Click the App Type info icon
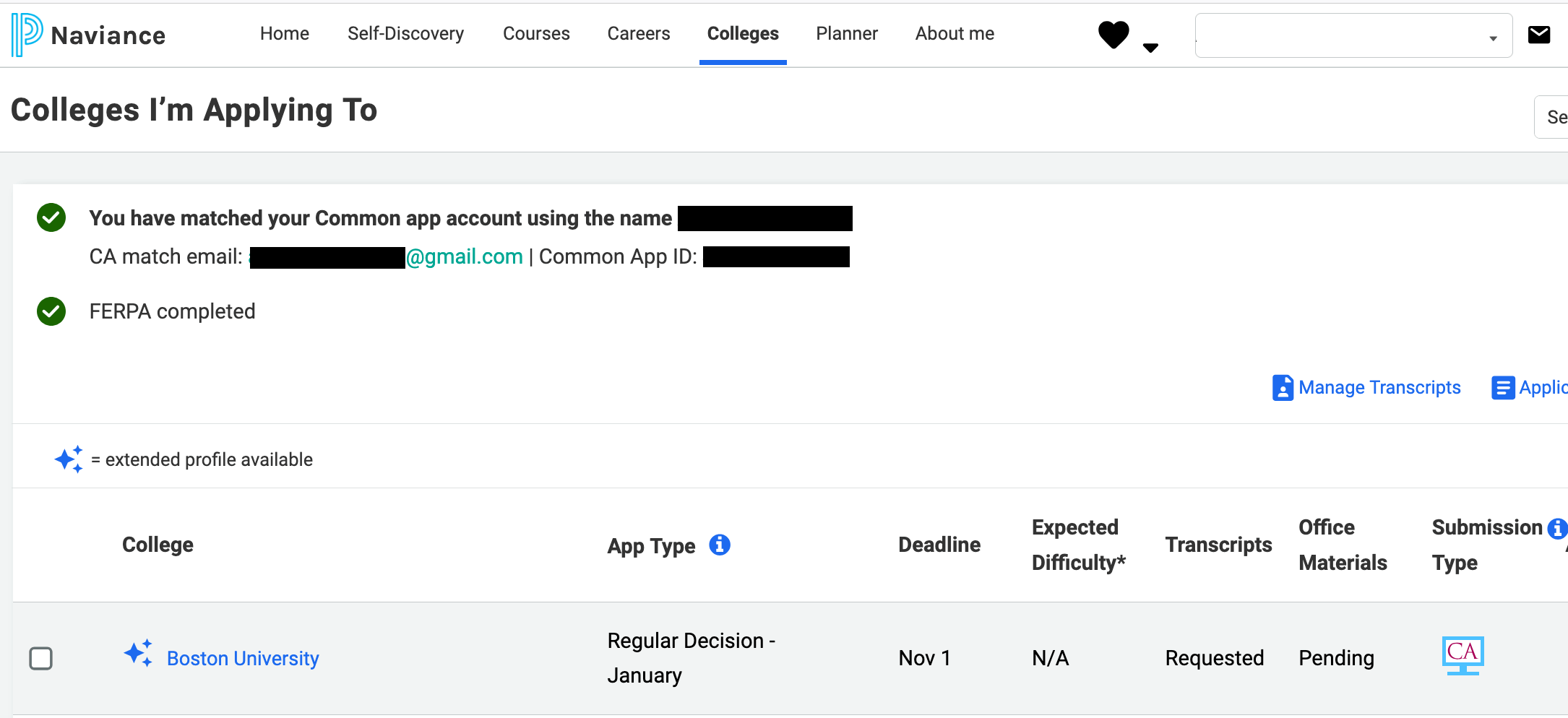1568x718 pixels. [x=720, y=545]
